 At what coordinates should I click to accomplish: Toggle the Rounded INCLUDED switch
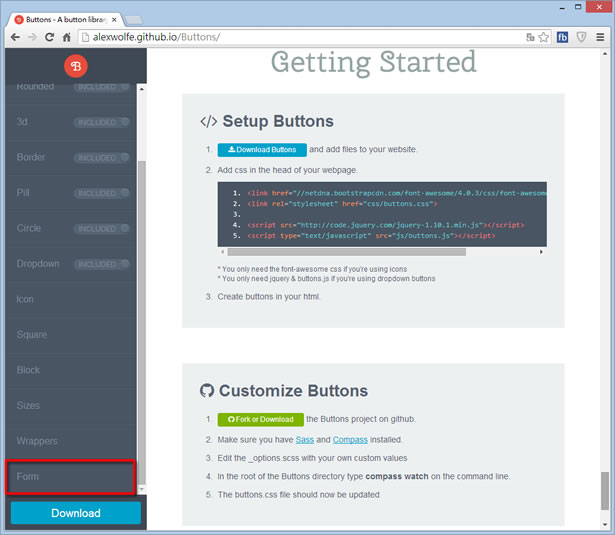(101, 87)
